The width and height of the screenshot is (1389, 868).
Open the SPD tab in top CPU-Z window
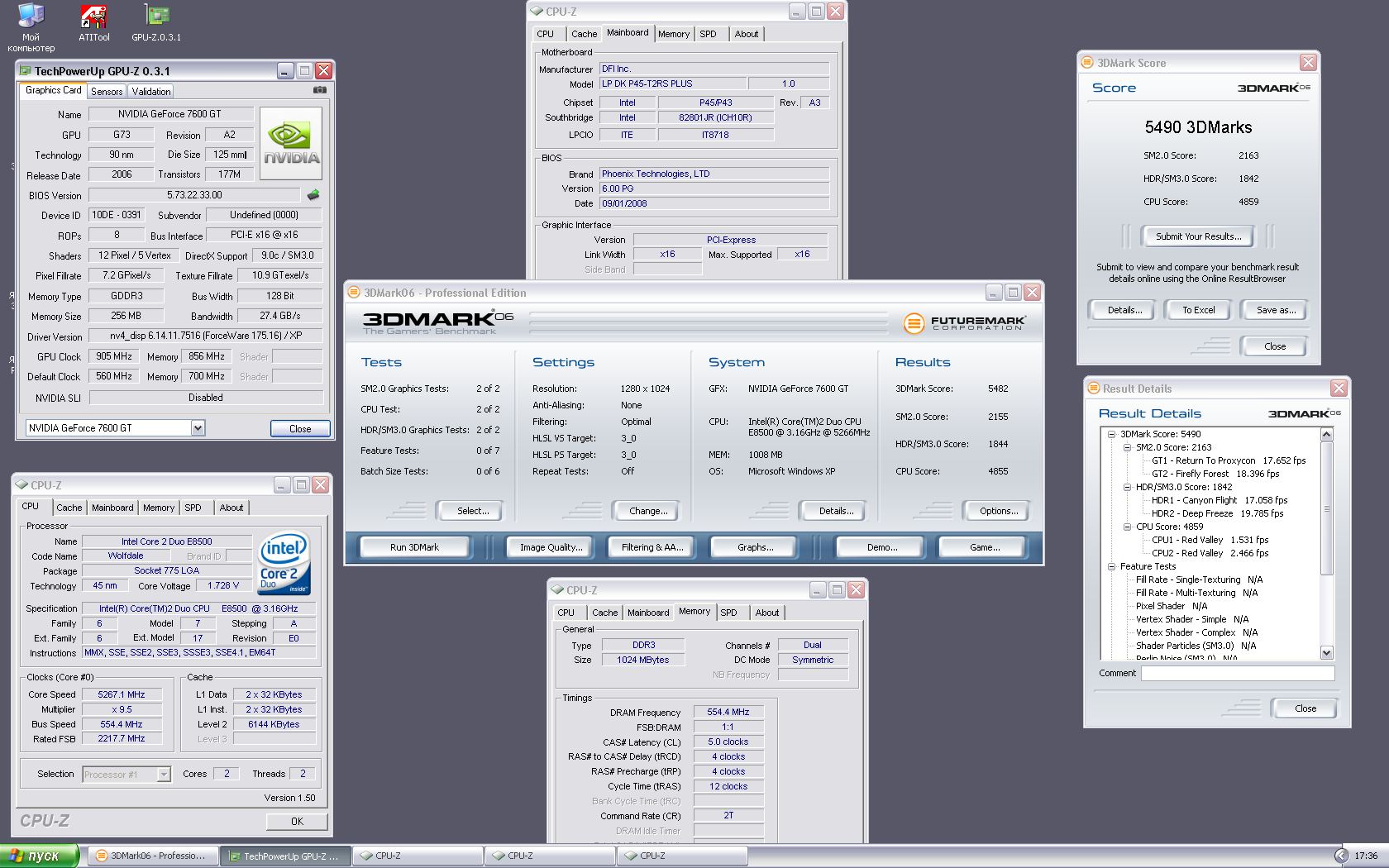click(x=708, y=34)
